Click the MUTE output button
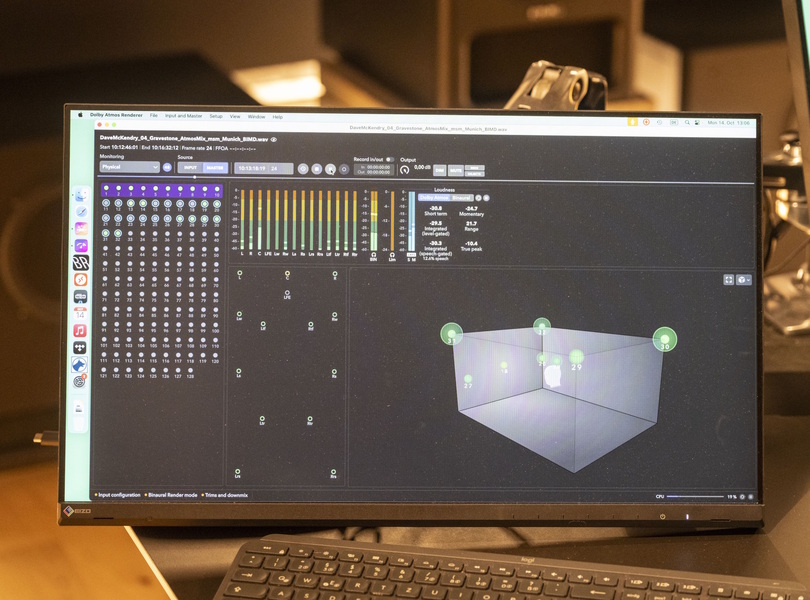This screenshot has height=600, width=810. point(454,169)
